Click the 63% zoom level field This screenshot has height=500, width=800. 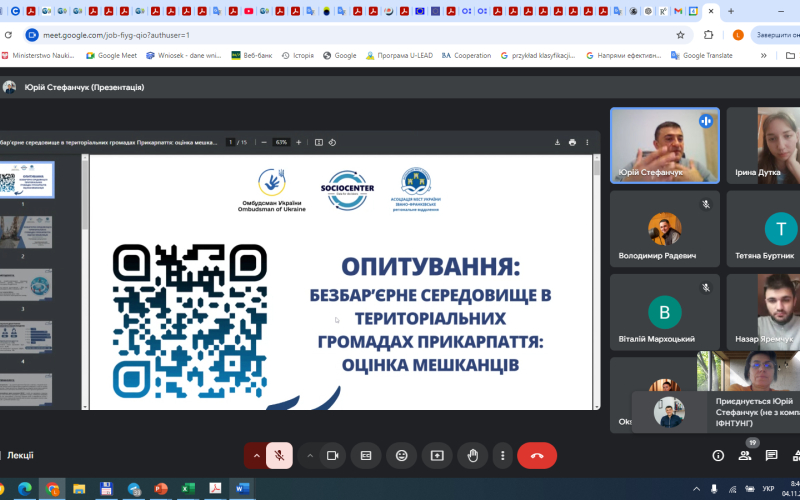(x=281, y=142)
